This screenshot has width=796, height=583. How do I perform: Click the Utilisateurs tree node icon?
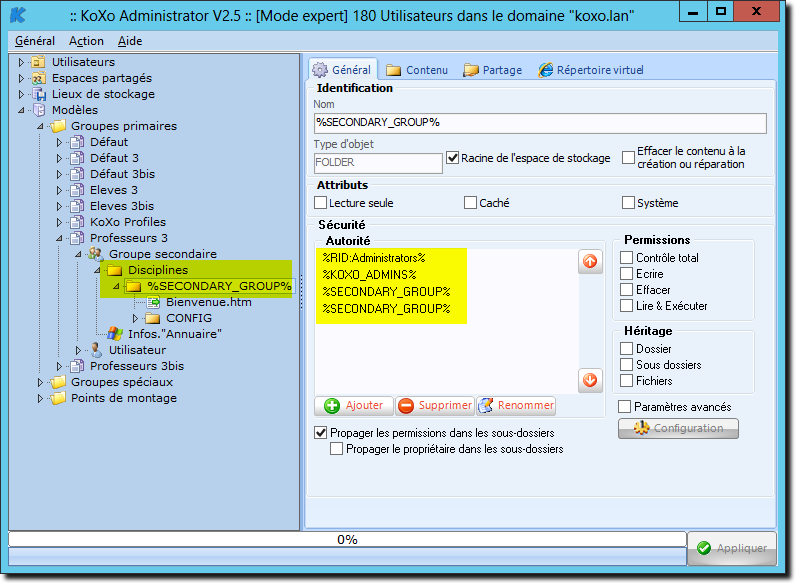click(38, 62)
